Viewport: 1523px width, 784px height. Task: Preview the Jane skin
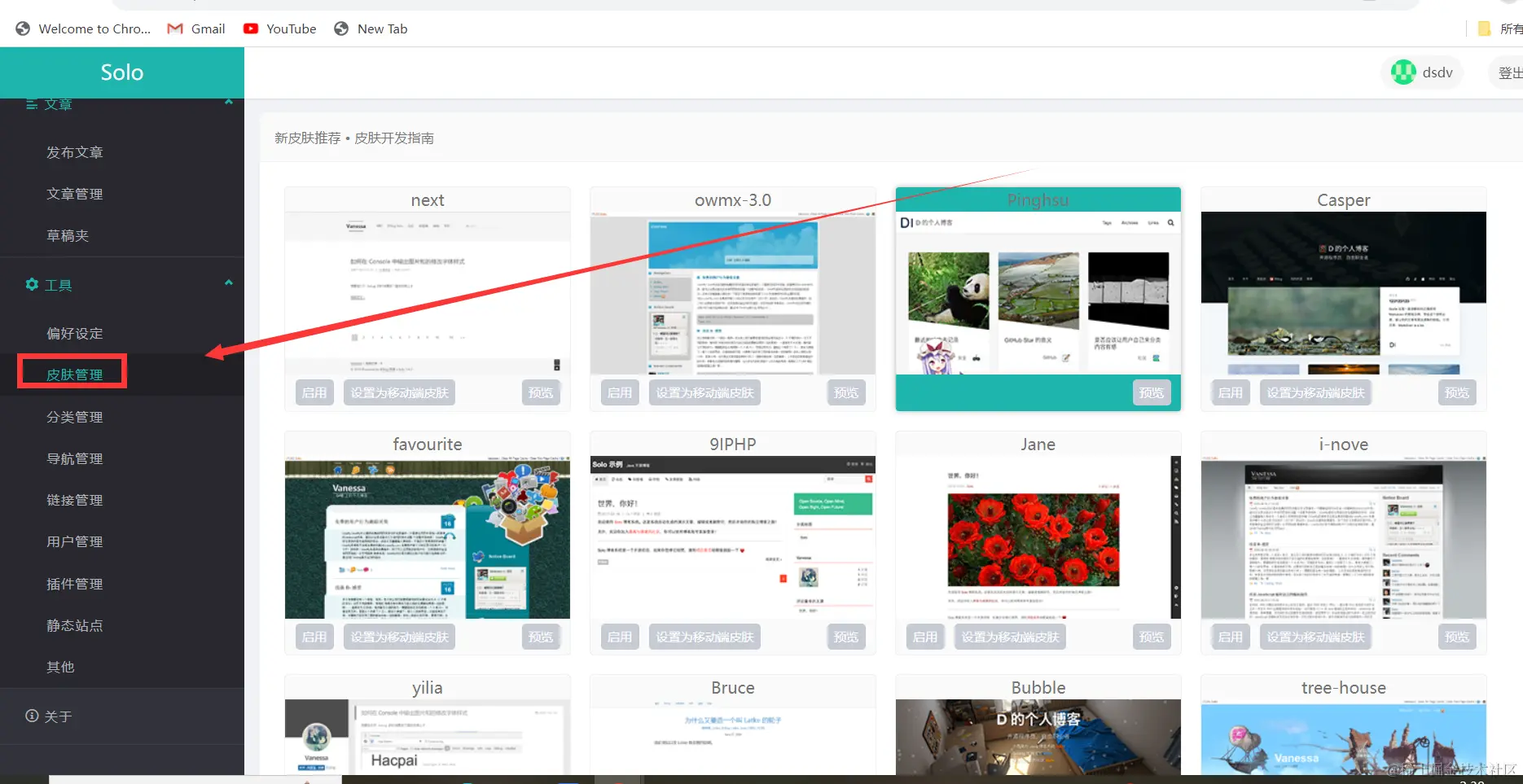[1152, 637]
